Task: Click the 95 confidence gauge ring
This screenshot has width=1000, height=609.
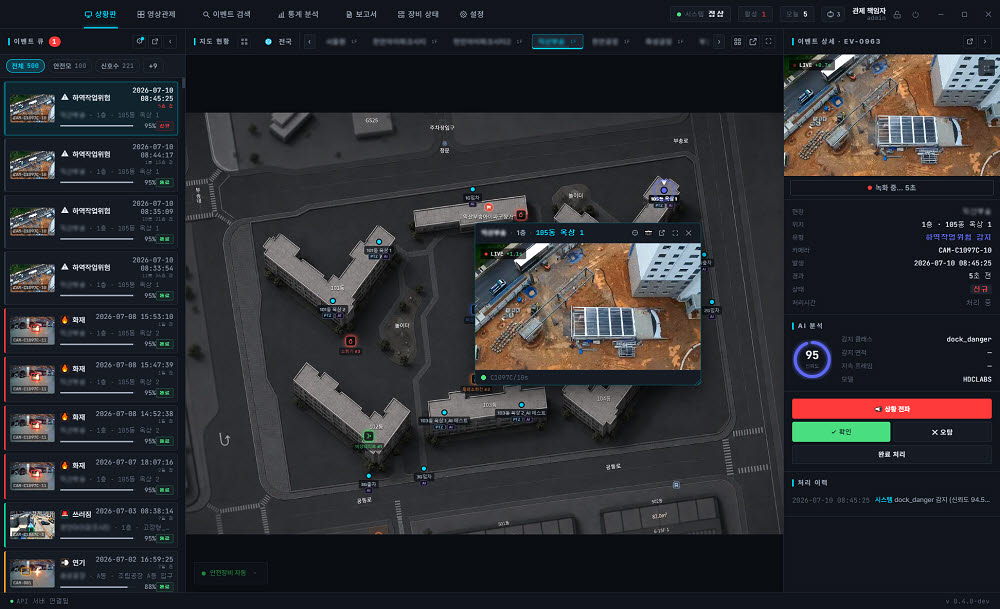Action: (x=812, y=358)
